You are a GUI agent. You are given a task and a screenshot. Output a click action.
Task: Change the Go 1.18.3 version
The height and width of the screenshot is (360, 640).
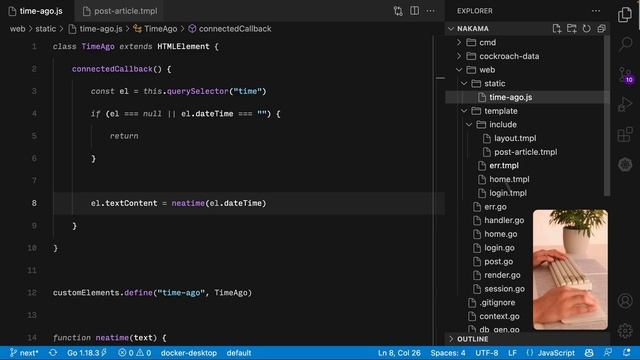tap(87, 353)
